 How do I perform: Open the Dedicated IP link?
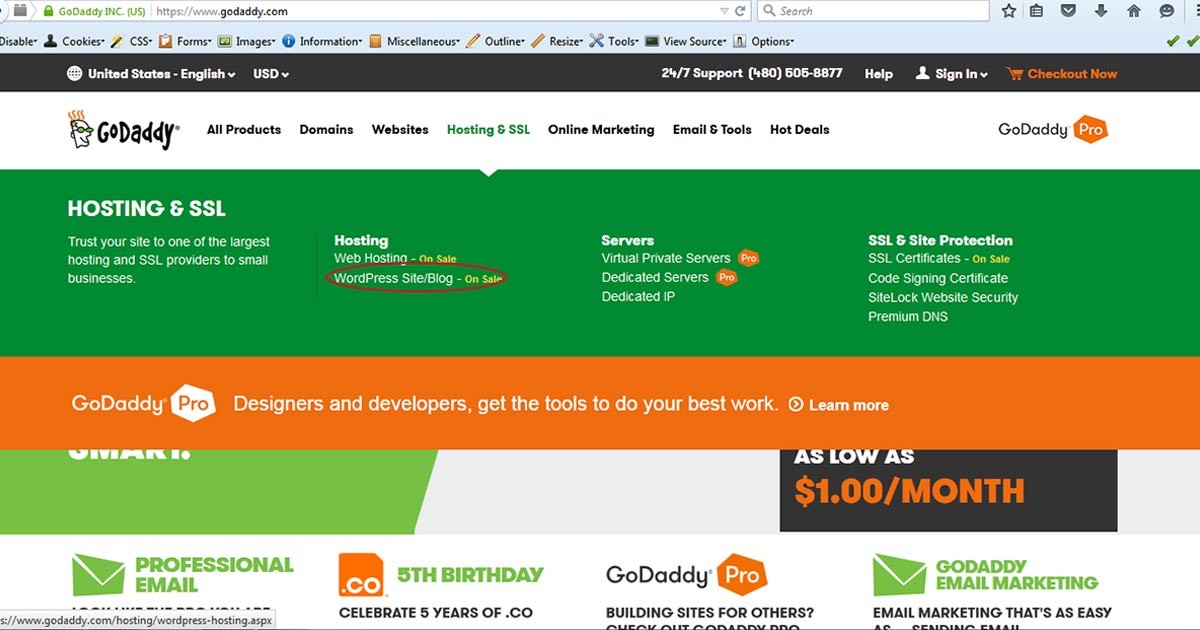point(638,297)
